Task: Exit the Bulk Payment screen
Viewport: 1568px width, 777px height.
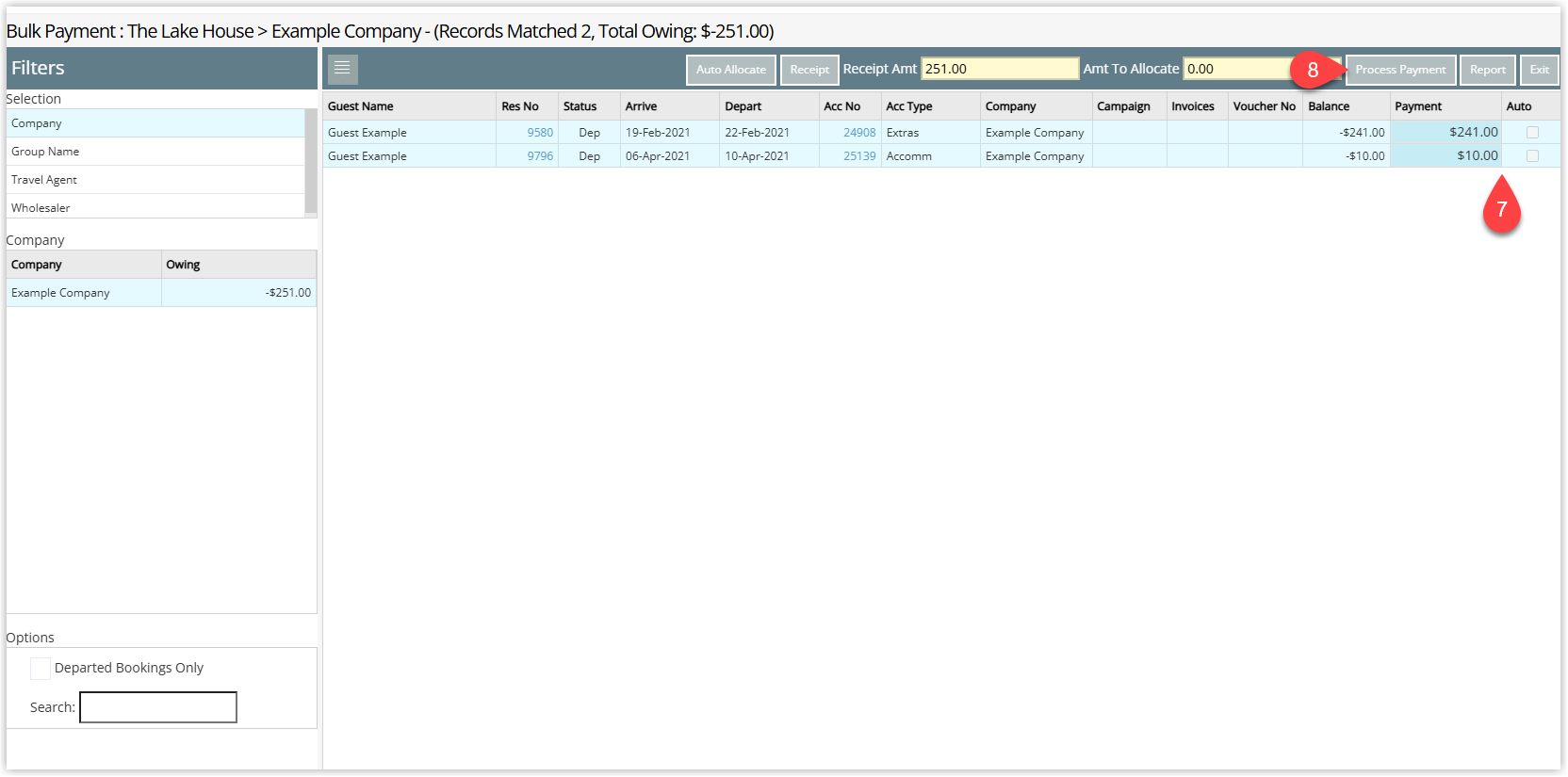Action: [1540, 70]
